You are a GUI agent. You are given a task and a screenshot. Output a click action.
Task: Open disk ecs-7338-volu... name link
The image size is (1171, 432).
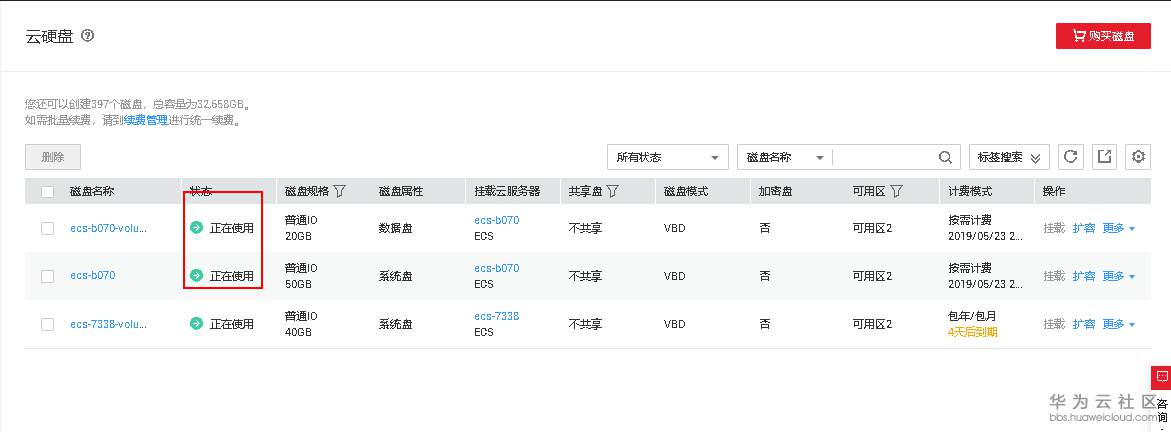[108, 324]
